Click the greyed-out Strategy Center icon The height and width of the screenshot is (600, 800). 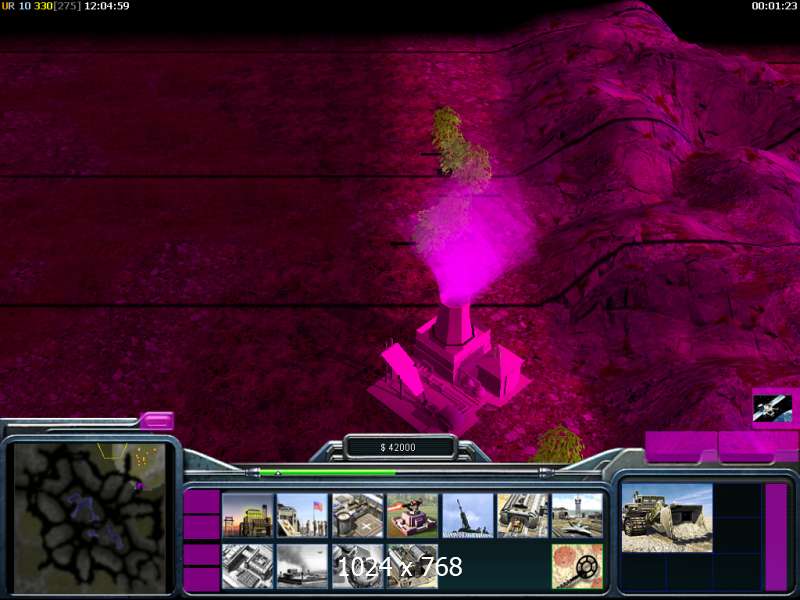[248, 566]
